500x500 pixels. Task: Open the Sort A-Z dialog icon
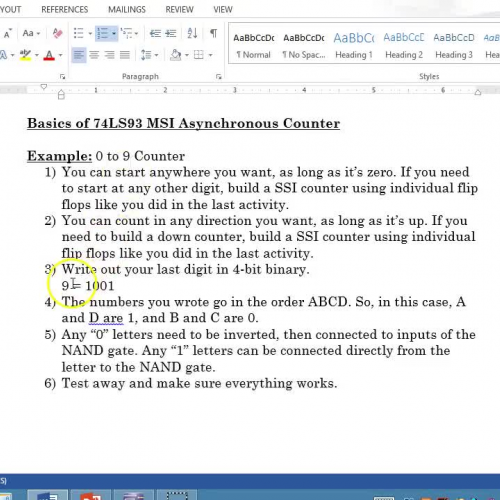tap(192, 33)
